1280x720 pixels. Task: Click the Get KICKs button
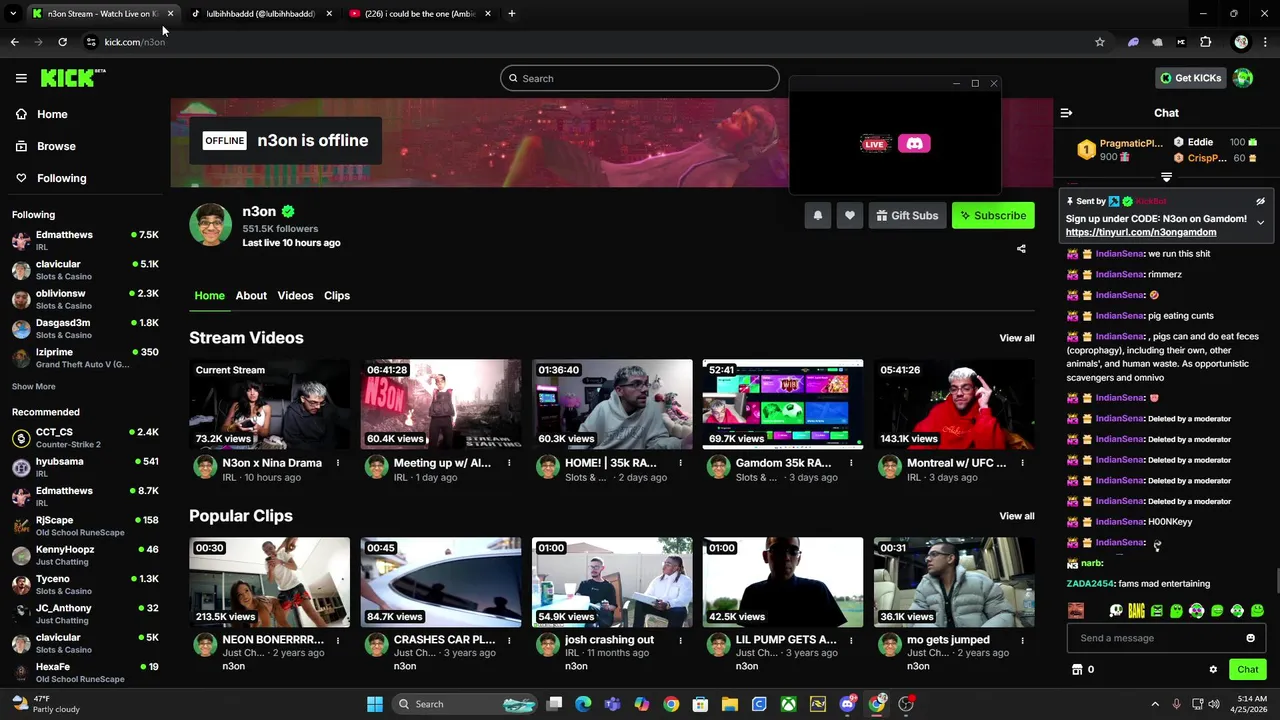[1190, 78]
